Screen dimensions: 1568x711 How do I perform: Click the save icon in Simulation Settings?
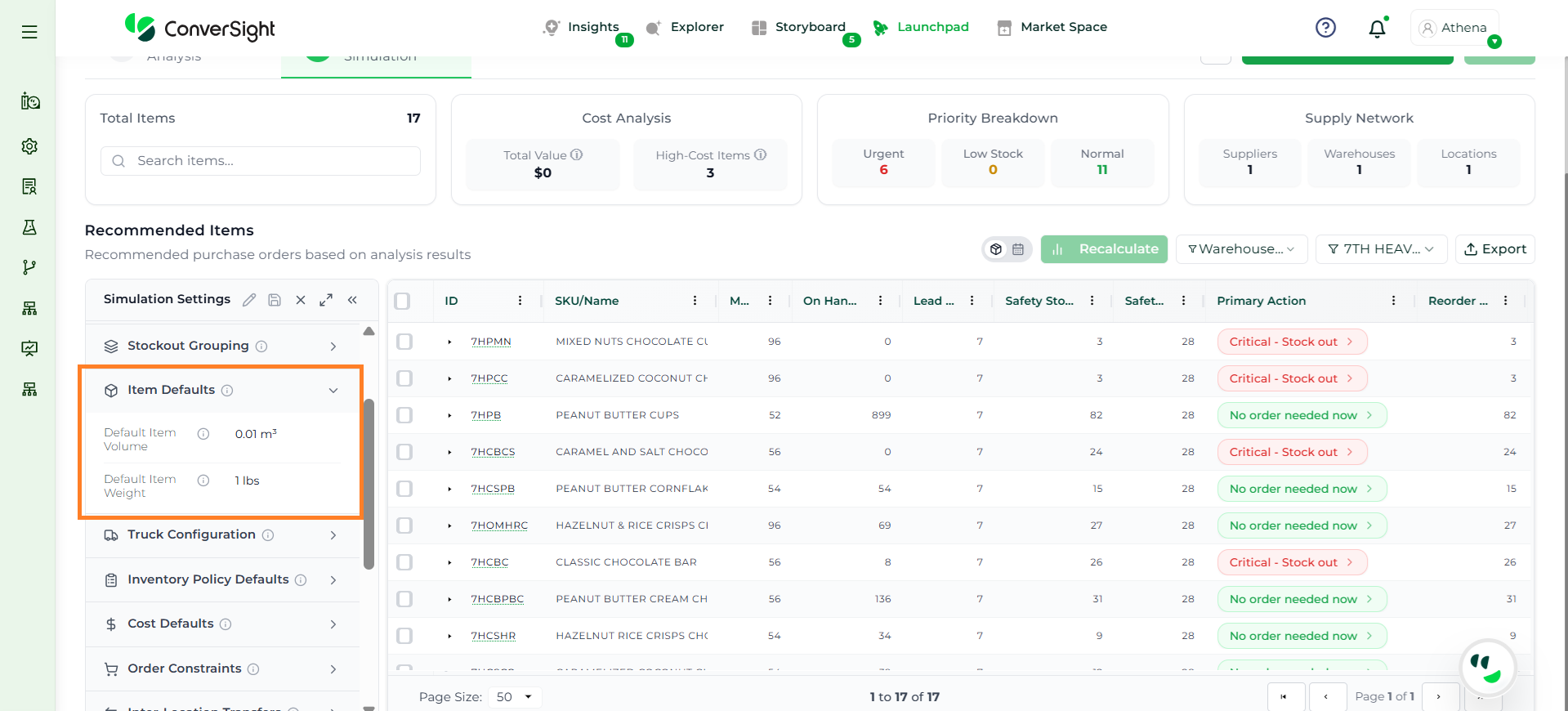pos(275,300)
